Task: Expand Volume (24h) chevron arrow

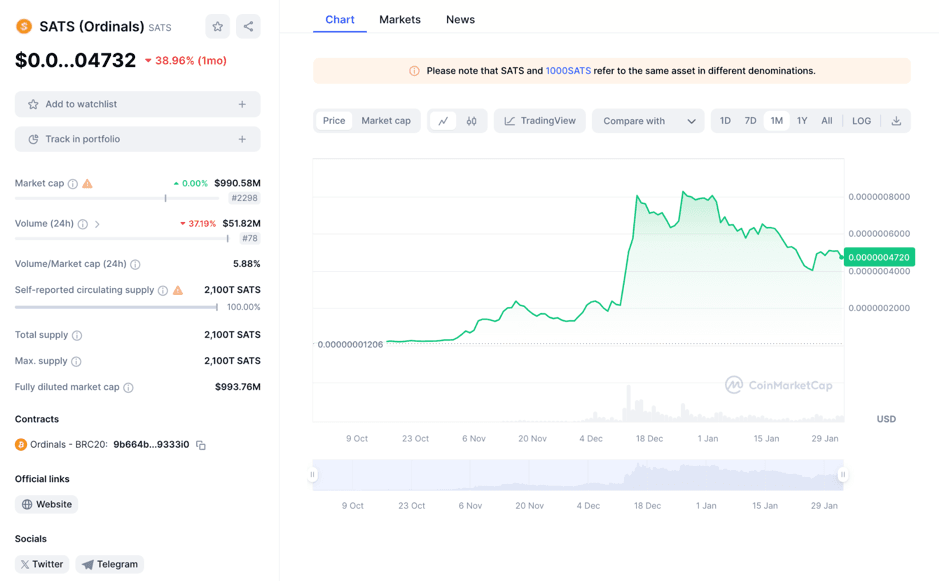Action: click(97, 224)
